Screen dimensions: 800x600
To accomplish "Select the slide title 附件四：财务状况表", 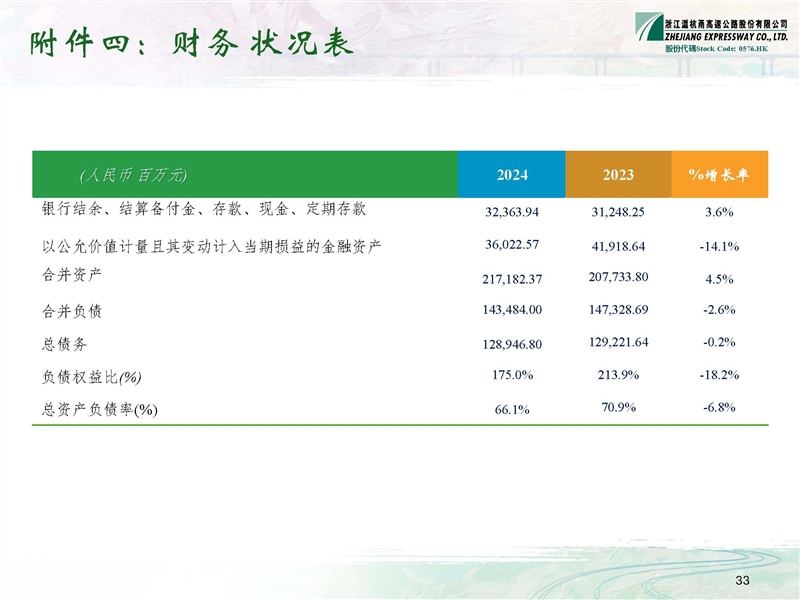I will (190, 44).
